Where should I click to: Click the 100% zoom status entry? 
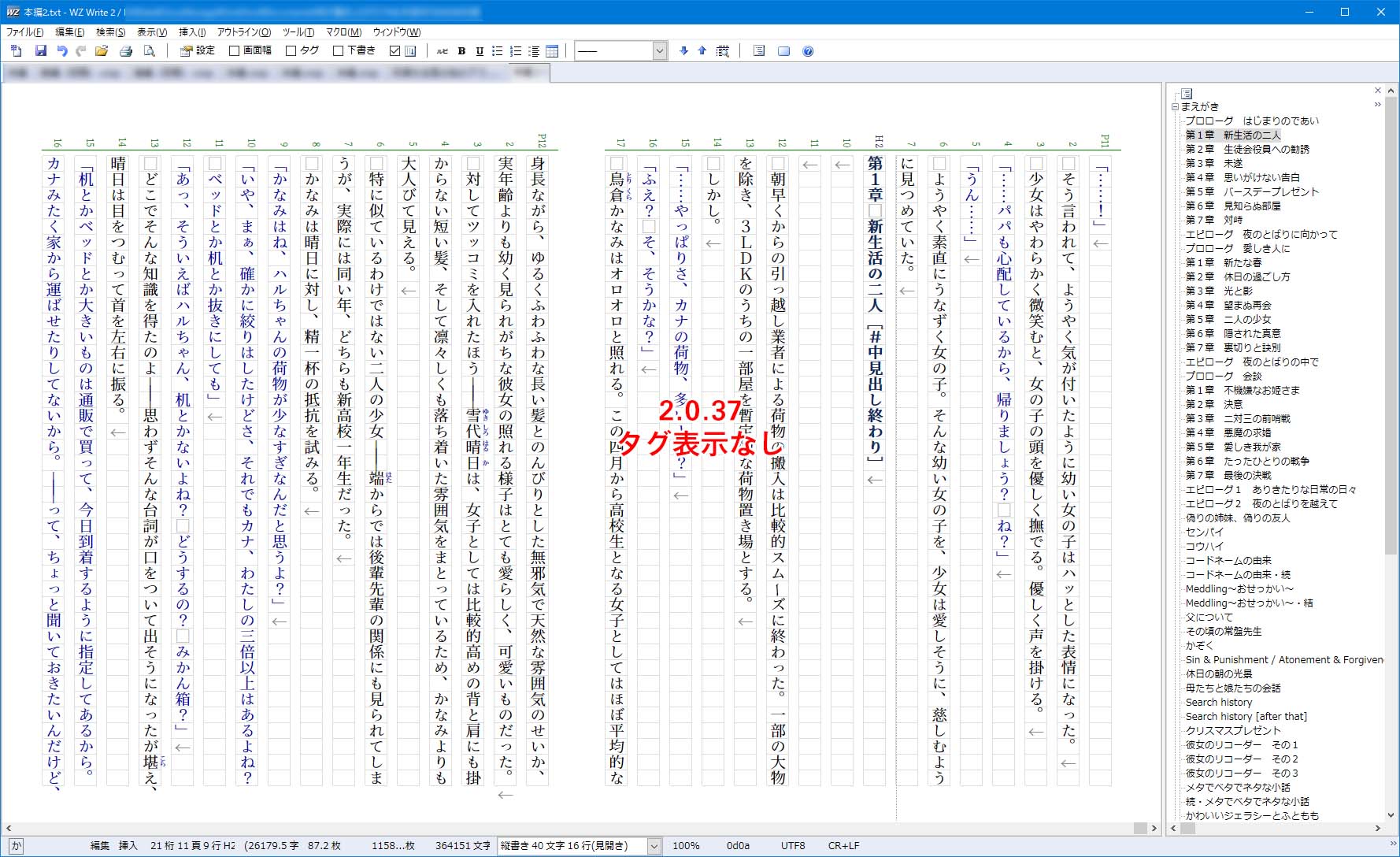pos(686,846)
